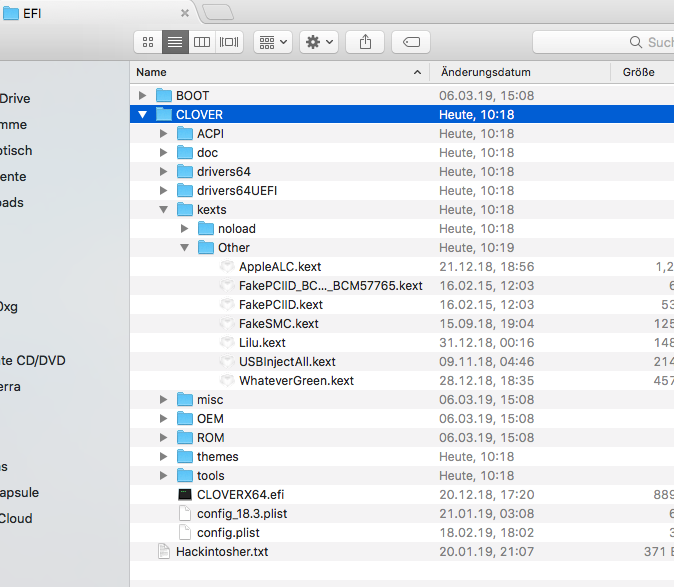This screenshot has width=674, height=587.
Task: Expand the noload folder
Action: click(184, 229)
